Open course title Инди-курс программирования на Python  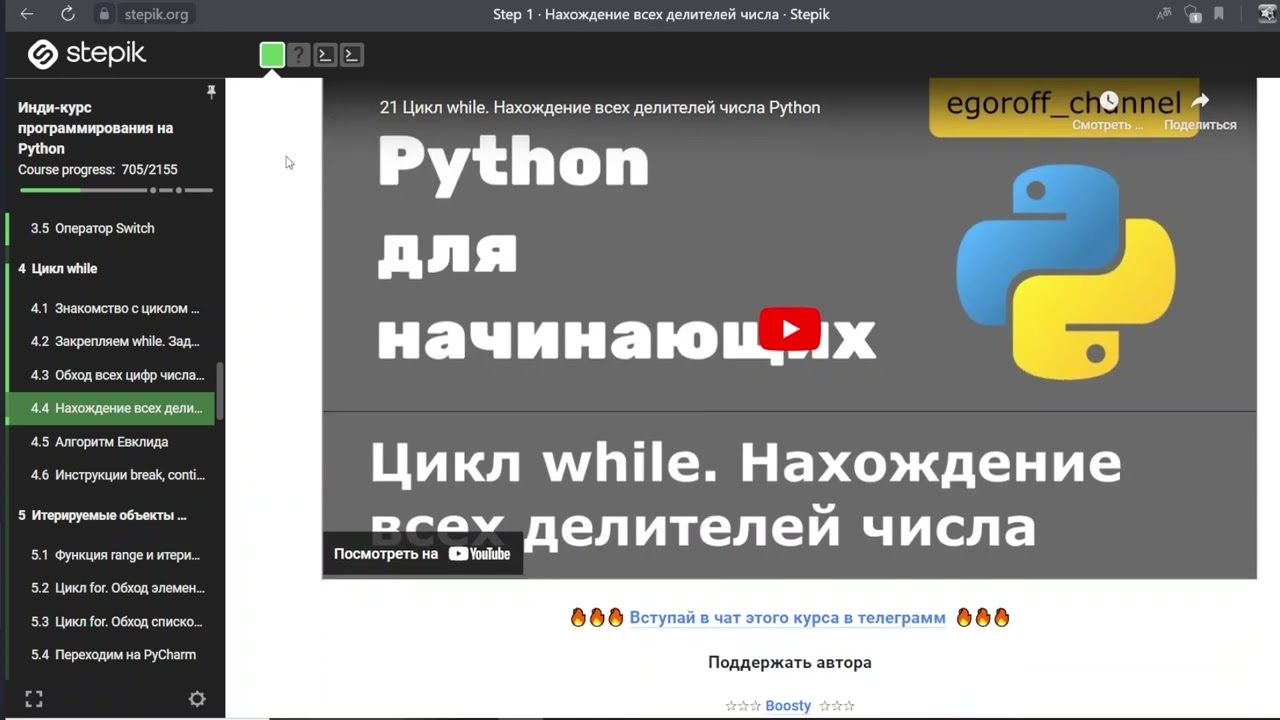(96, 128)
